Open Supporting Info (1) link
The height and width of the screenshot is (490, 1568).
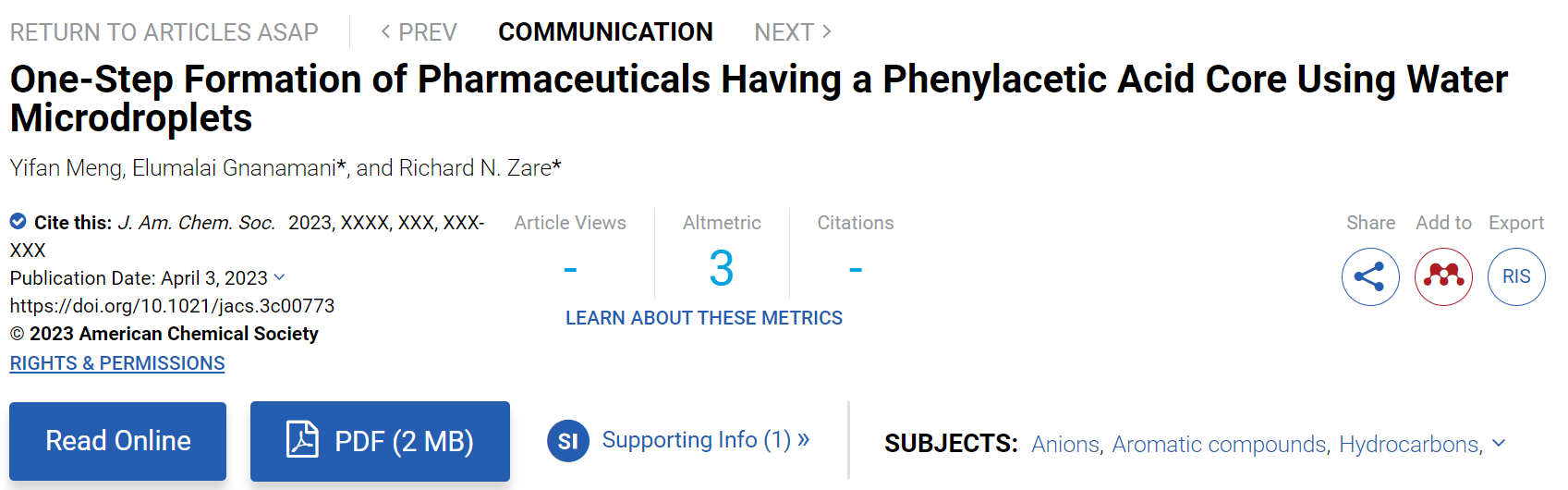706,440
